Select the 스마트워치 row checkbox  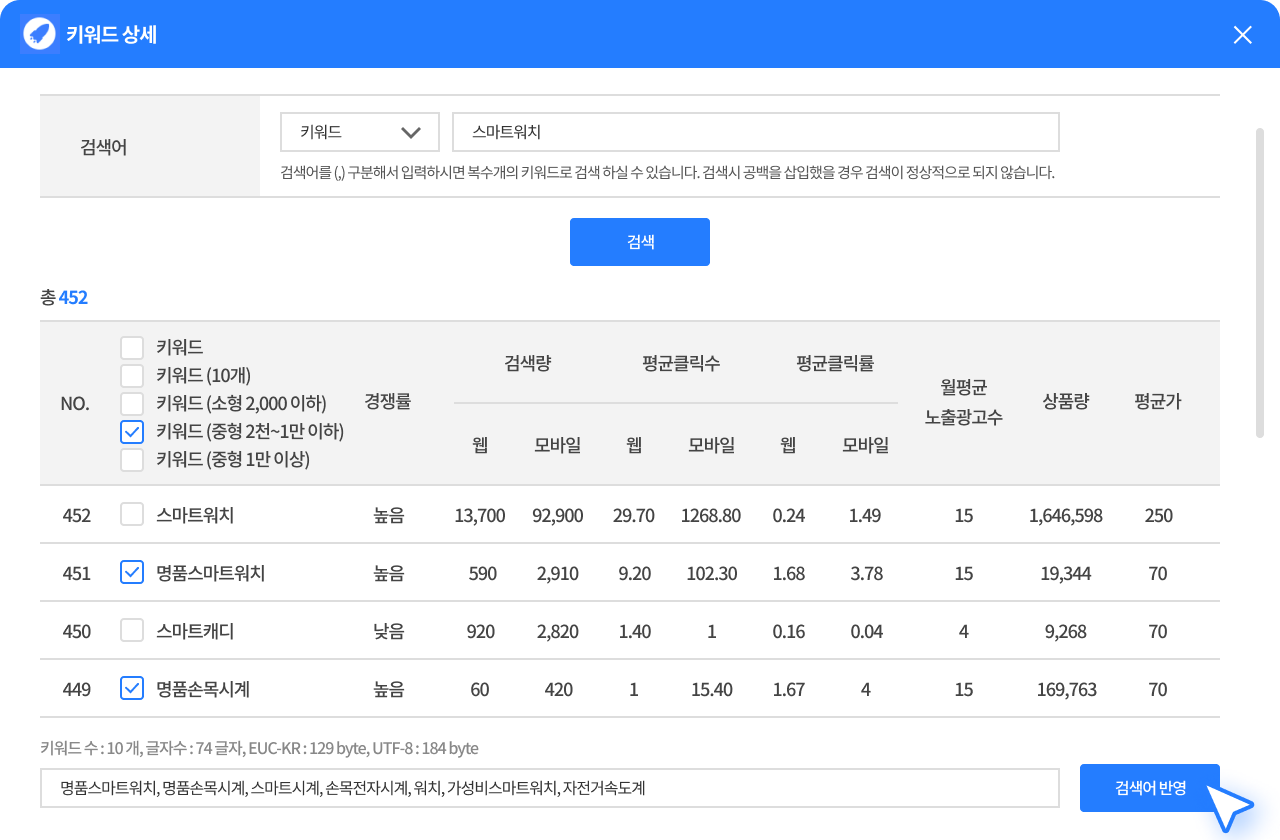tap(132, 515)
